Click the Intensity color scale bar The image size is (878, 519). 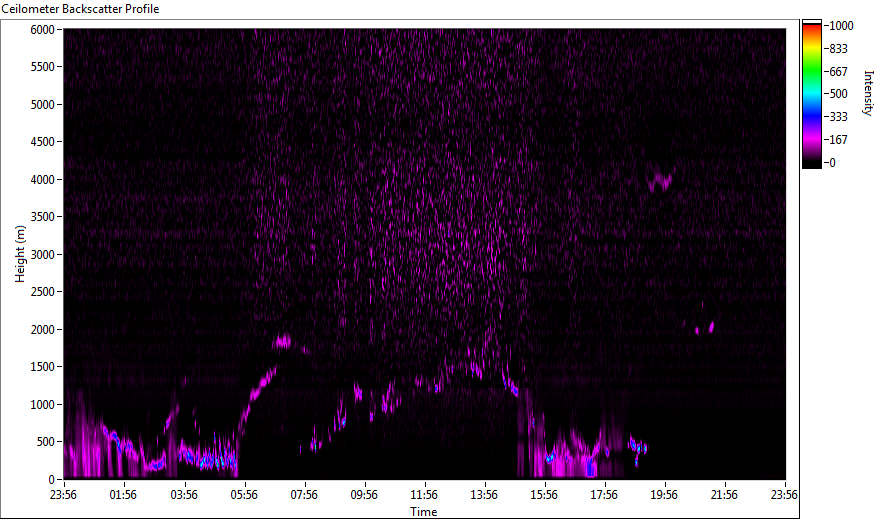tap(812, 94)
